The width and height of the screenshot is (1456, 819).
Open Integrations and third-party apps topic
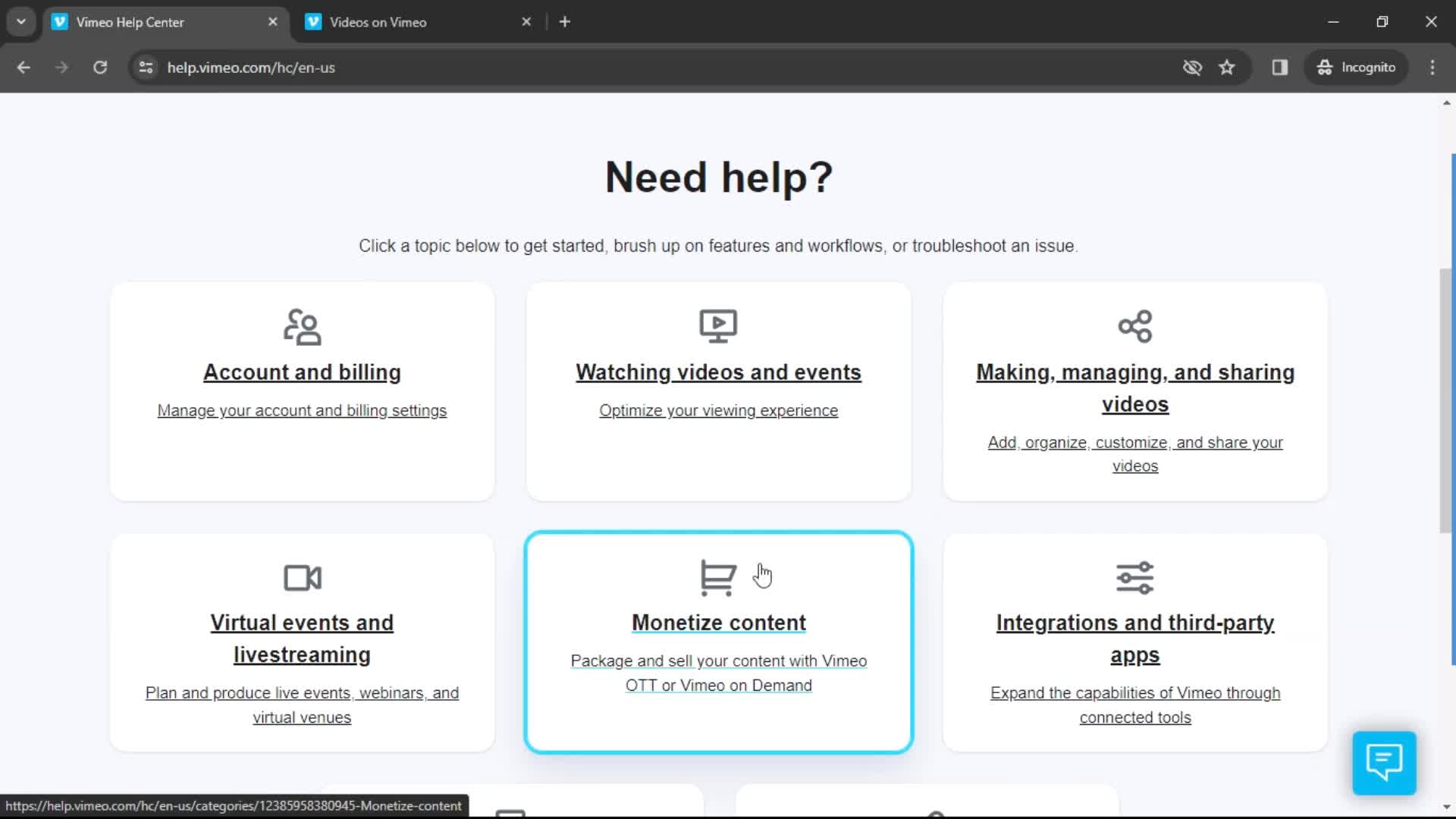tap(1135, 639)
